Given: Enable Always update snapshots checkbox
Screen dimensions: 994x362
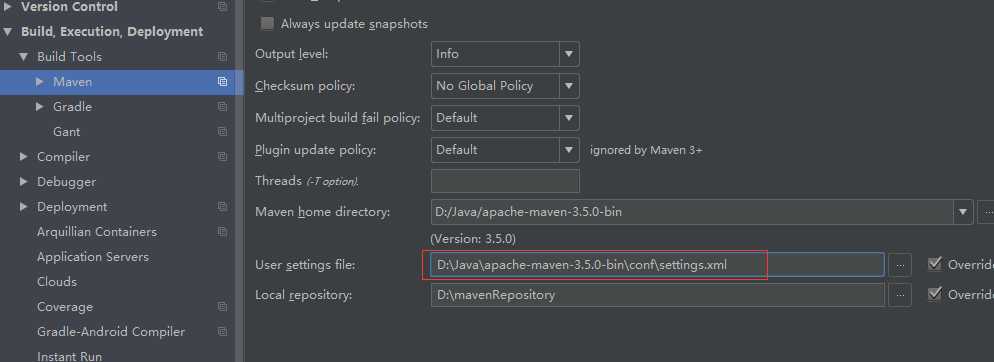Looking at the screenshot, I should (x=268, y=24).
